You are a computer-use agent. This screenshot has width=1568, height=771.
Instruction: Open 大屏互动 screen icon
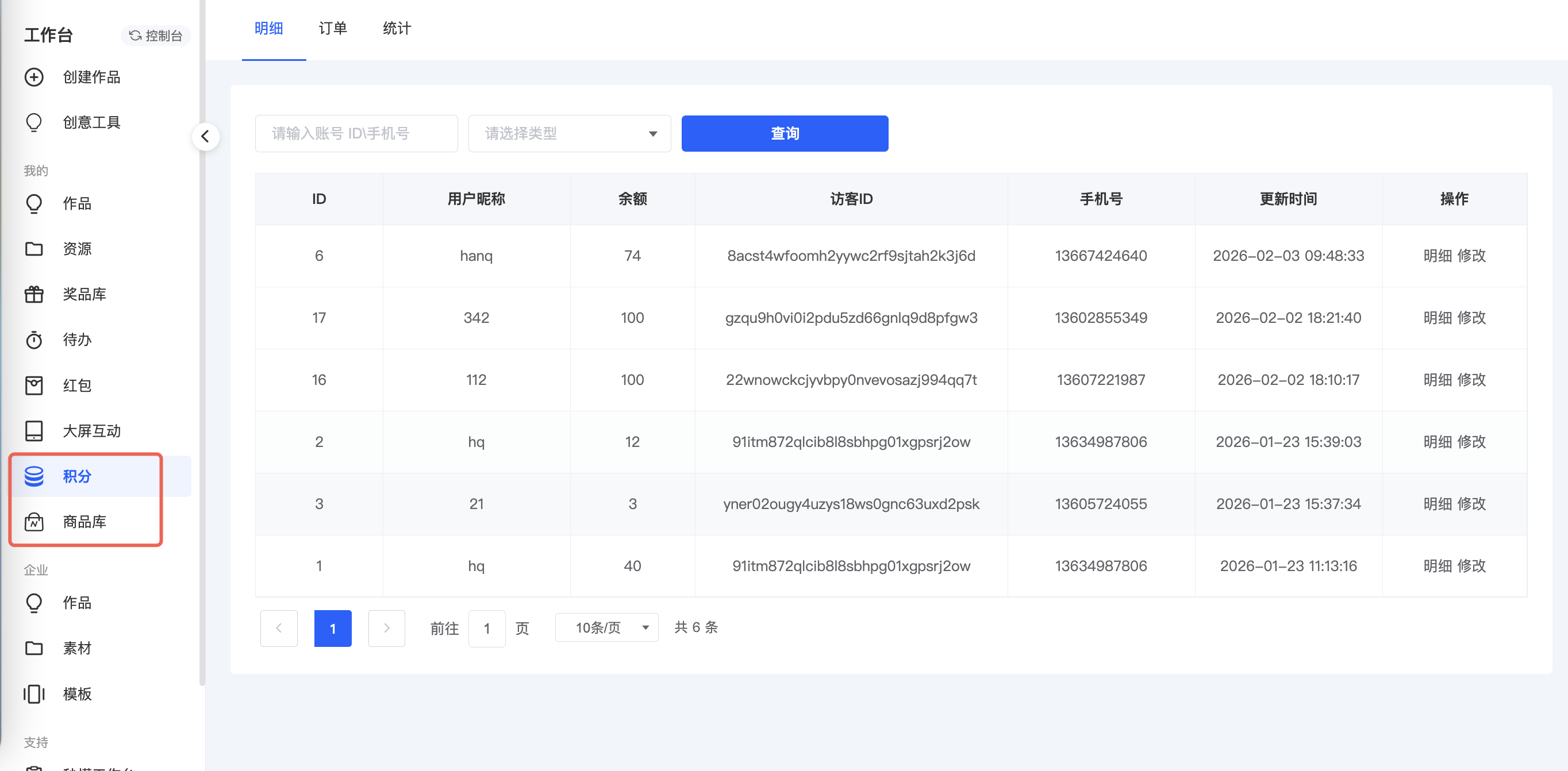point(34,431)
